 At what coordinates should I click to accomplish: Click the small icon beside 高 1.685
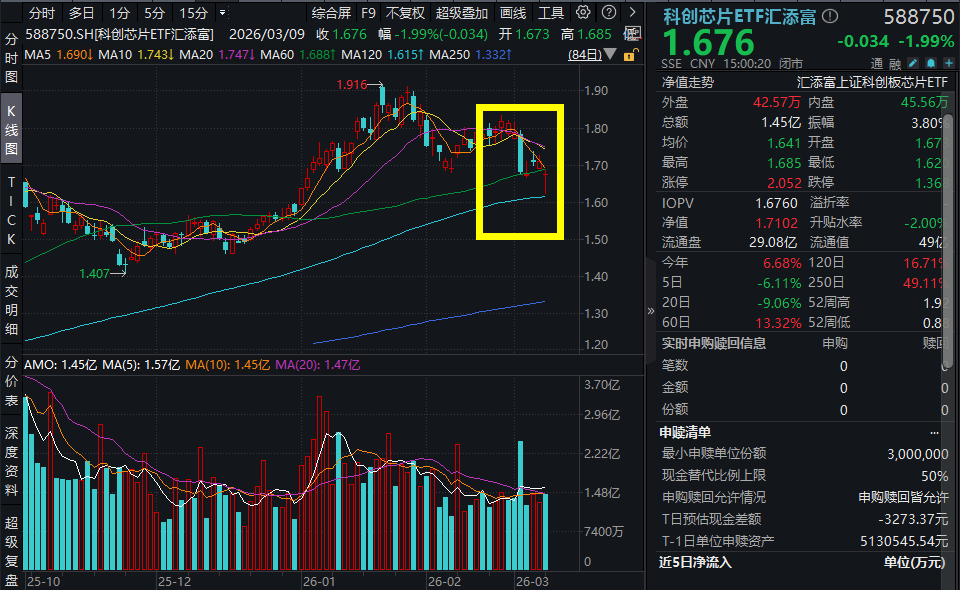632,32
